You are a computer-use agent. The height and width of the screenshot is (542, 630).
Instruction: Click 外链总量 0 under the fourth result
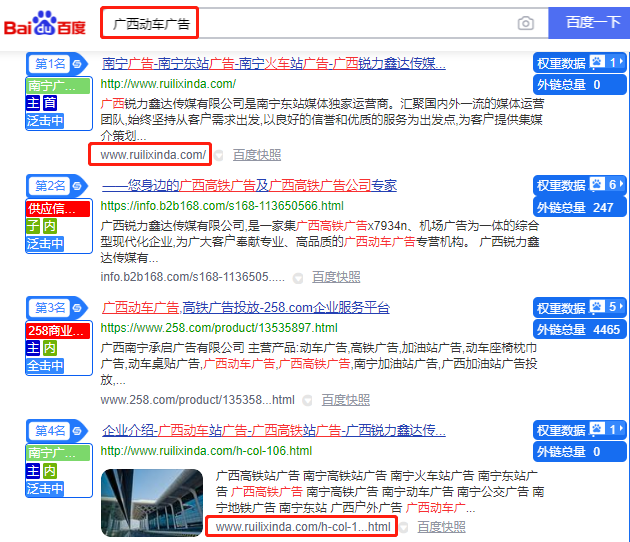tap(580, 452)
